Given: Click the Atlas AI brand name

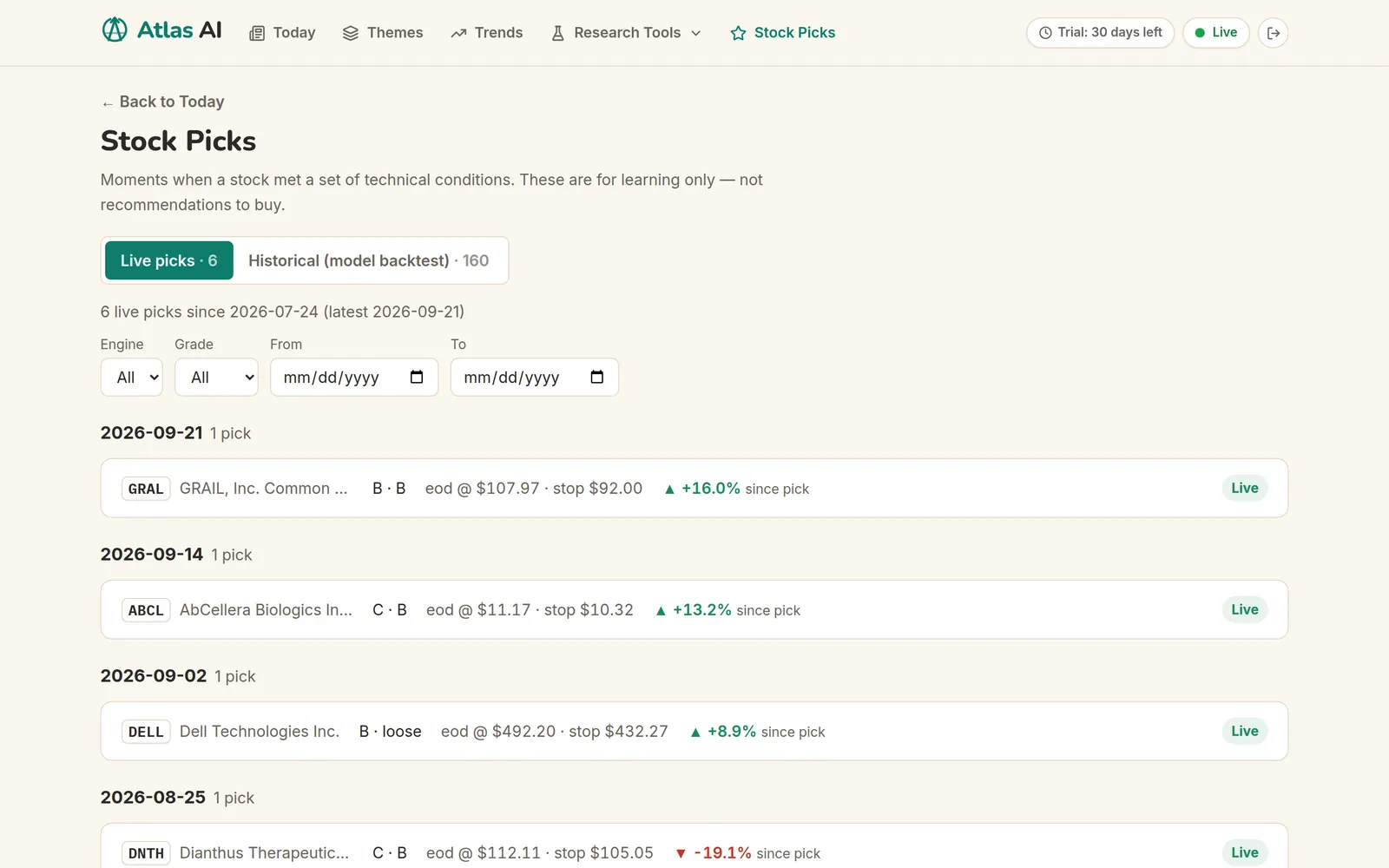Looking at the screenshot, I should tap(180, 30).
